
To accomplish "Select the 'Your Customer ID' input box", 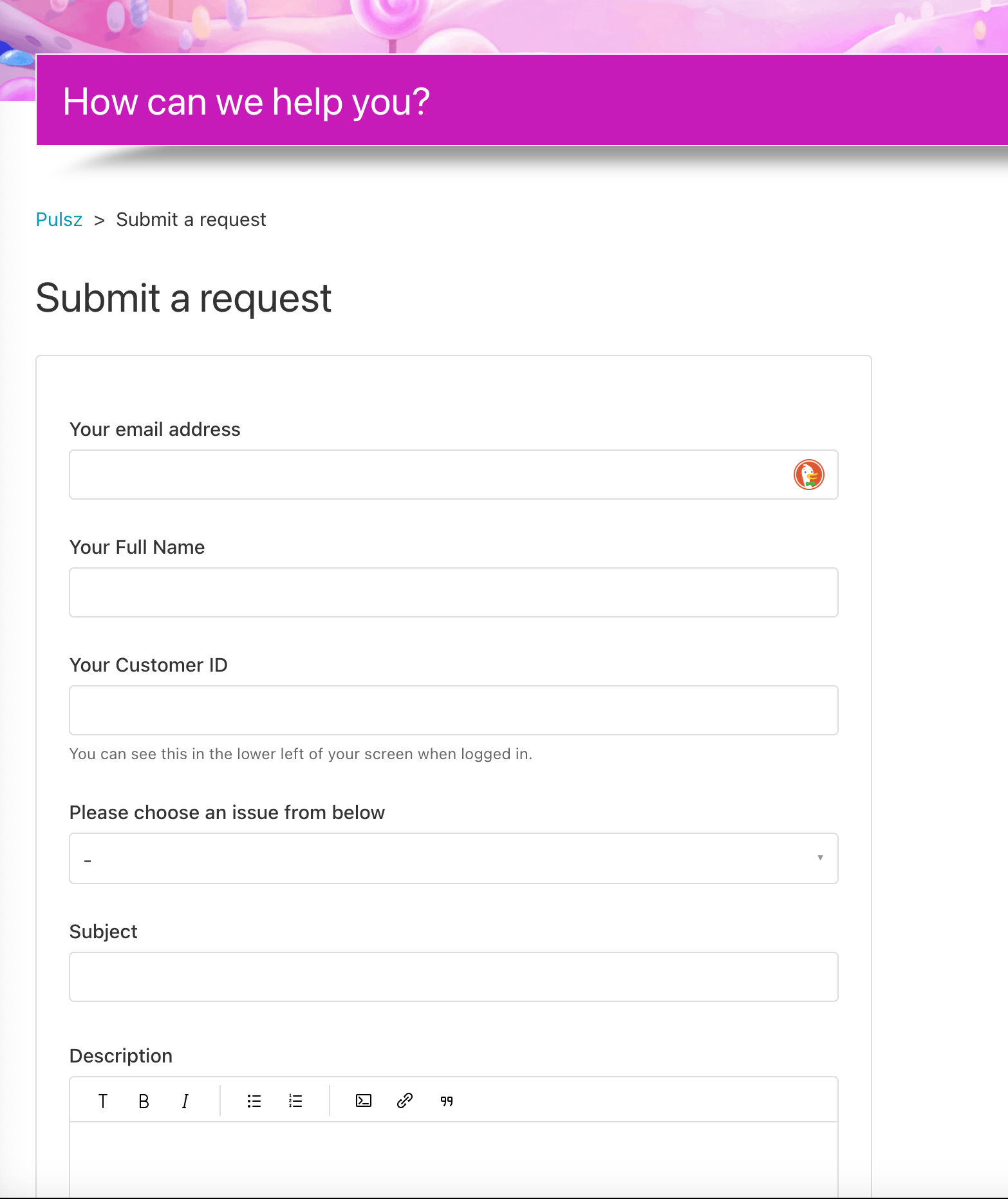I will (x=453, y=710).
